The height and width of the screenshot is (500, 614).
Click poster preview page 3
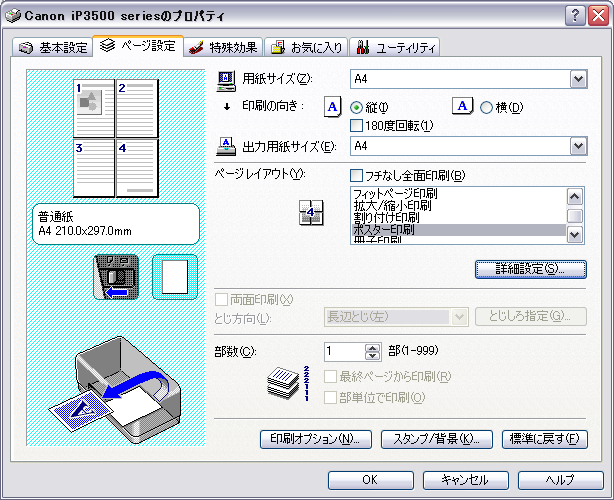94,168
